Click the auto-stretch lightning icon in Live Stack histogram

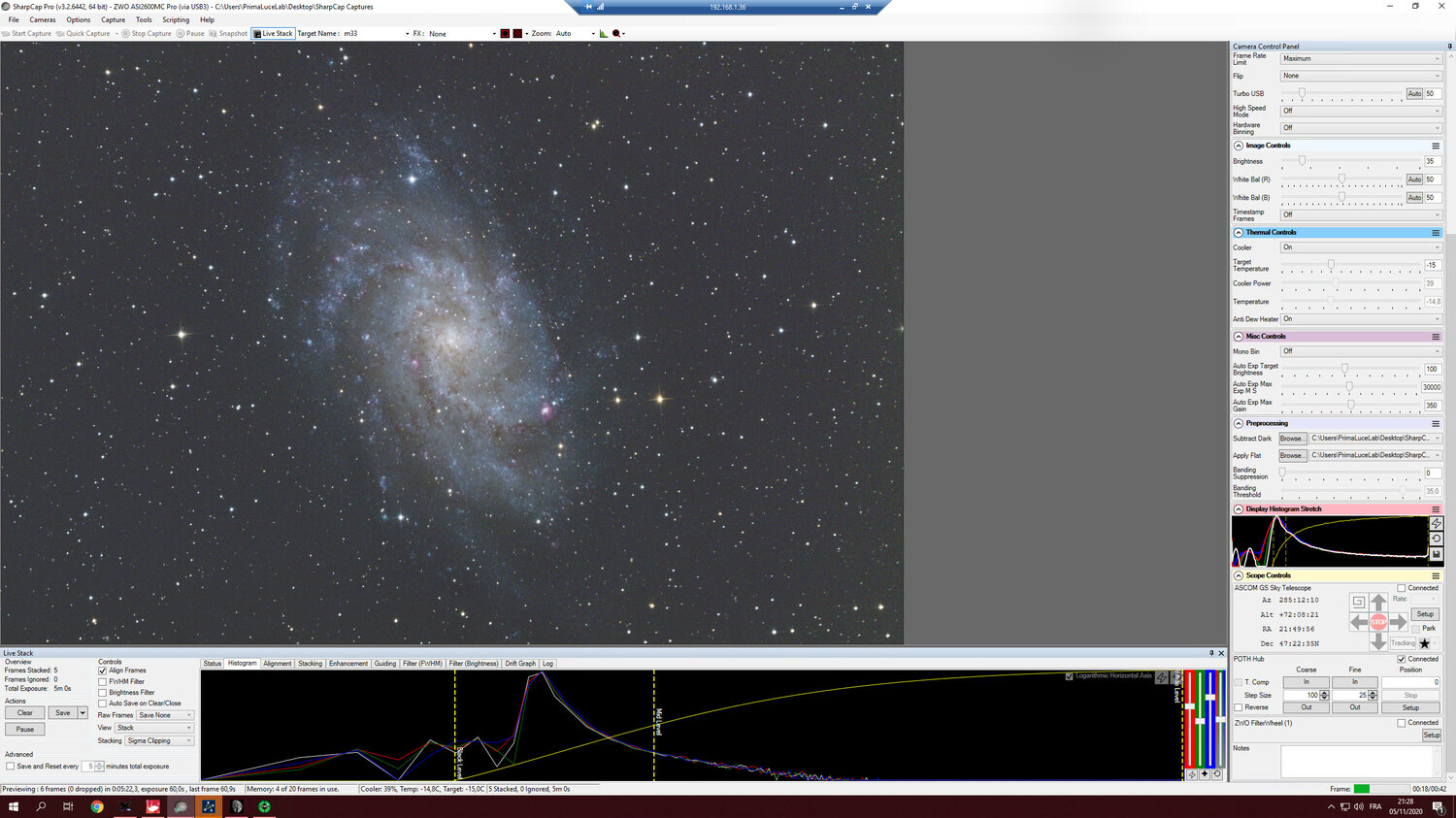1161,677
